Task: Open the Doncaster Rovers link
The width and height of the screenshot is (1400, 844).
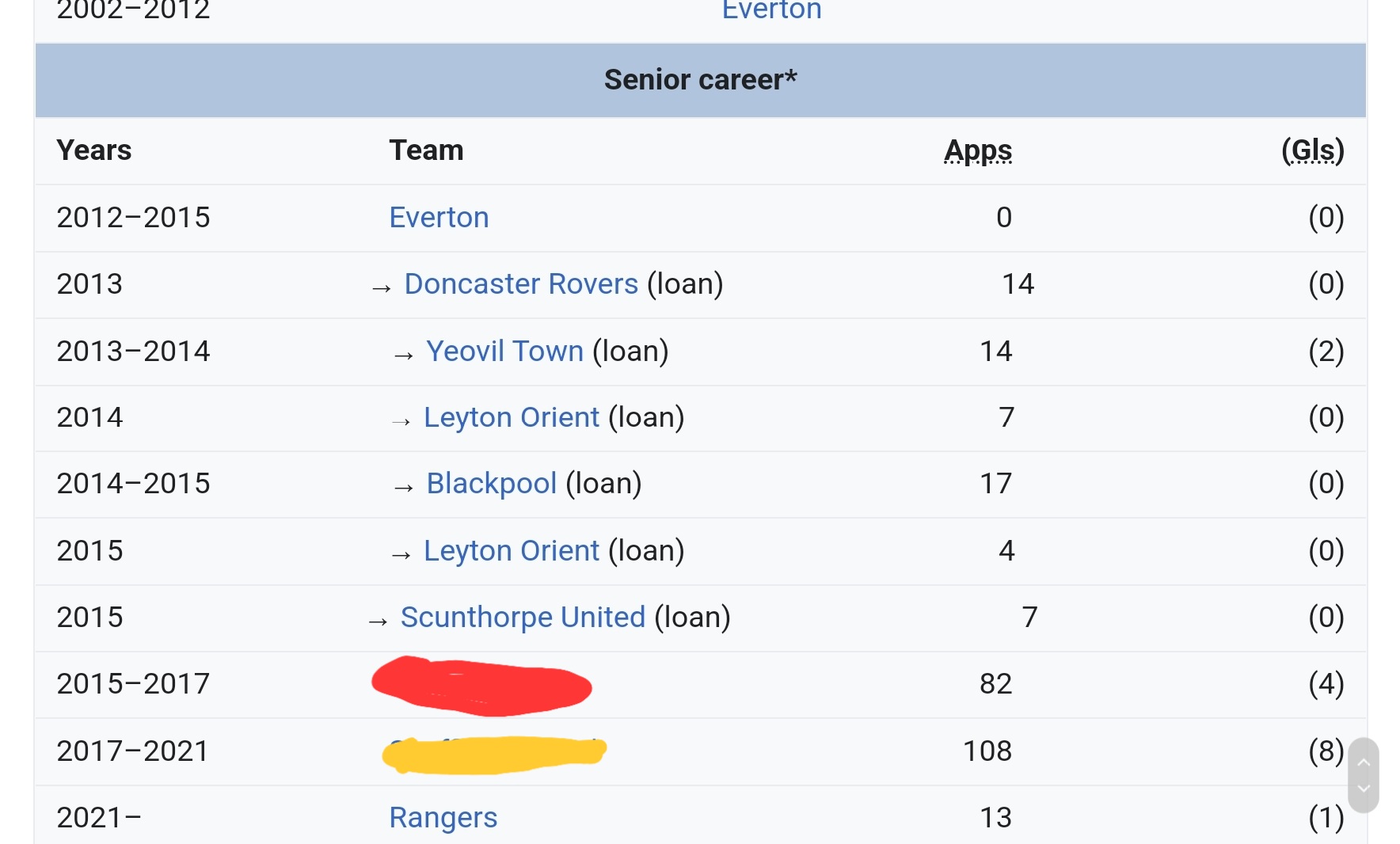Action: 520,283
